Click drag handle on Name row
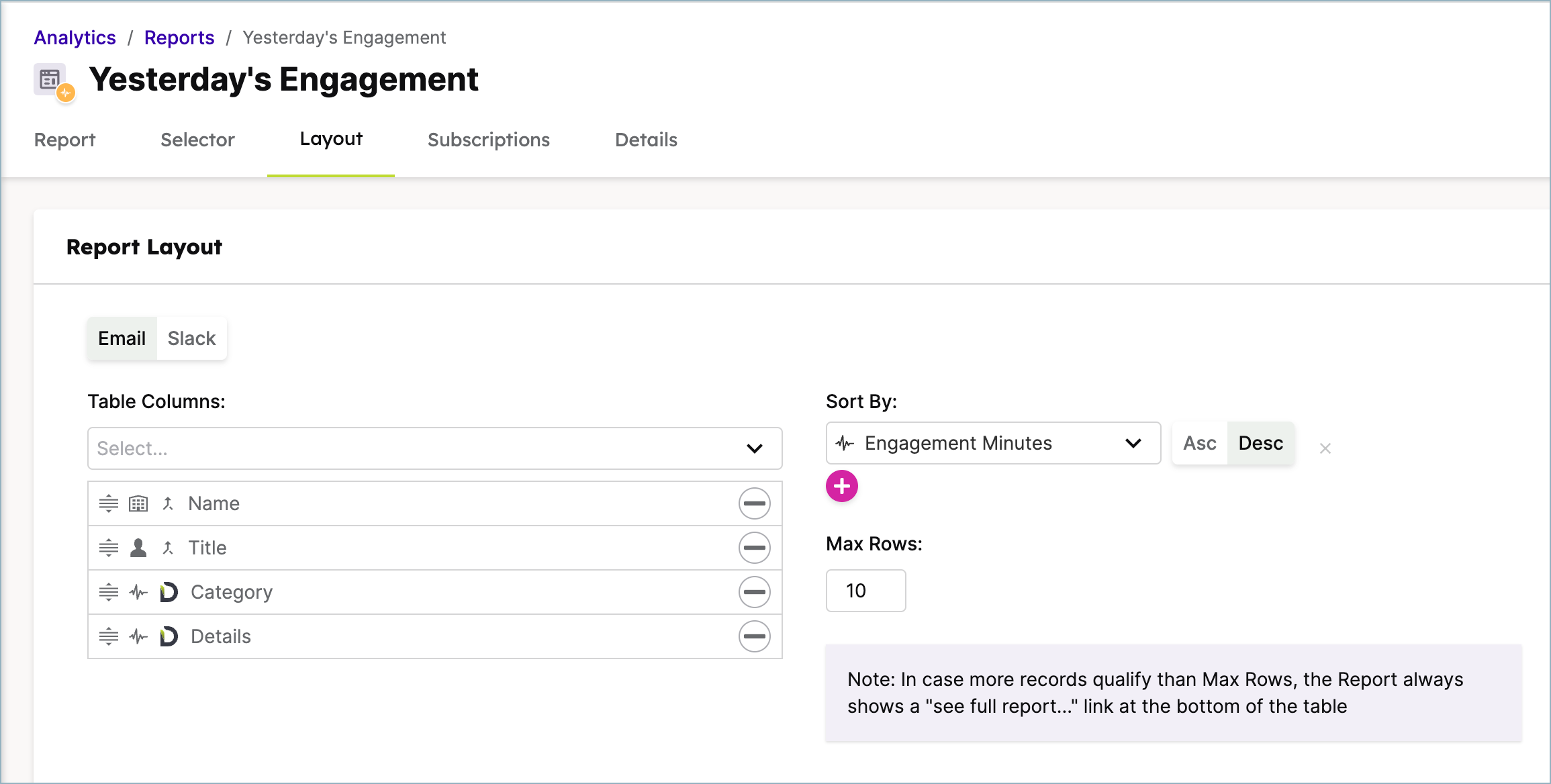Screen dimensions: 1551x784 coord(109,503)
